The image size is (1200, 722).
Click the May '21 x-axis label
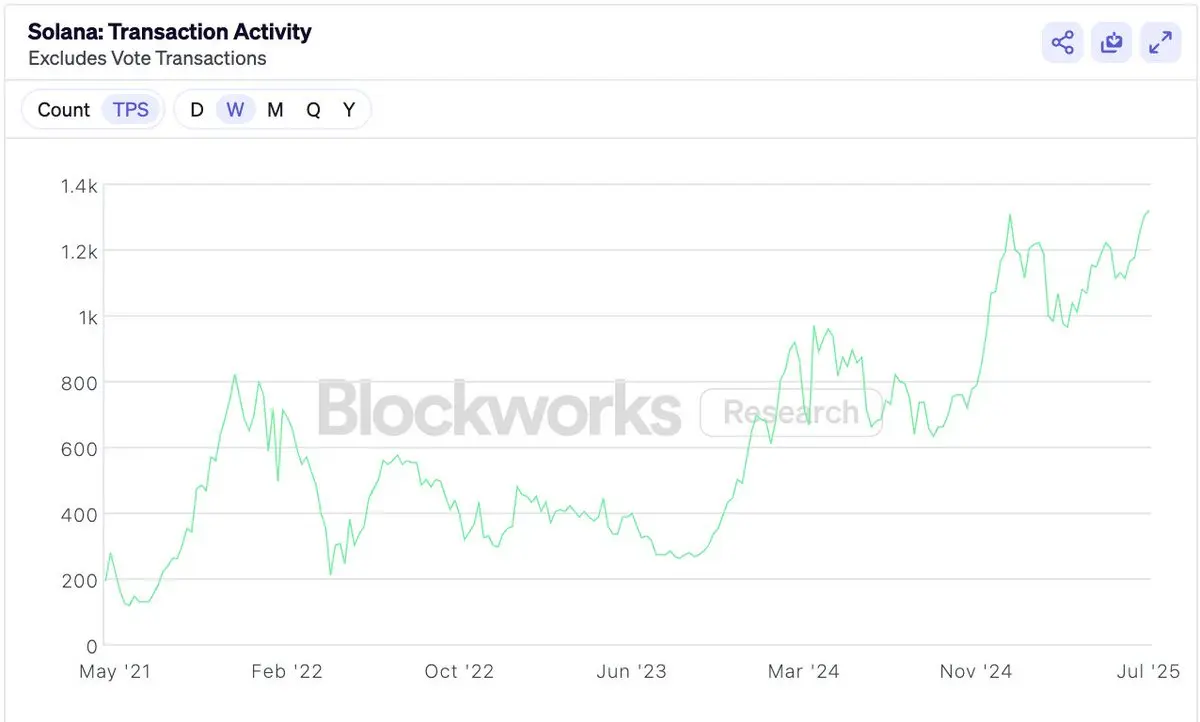115,671
